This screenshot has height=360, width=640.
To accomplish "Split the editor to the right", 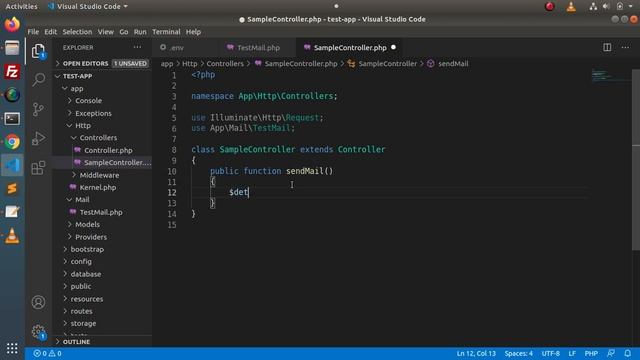I will coord(607,47).
